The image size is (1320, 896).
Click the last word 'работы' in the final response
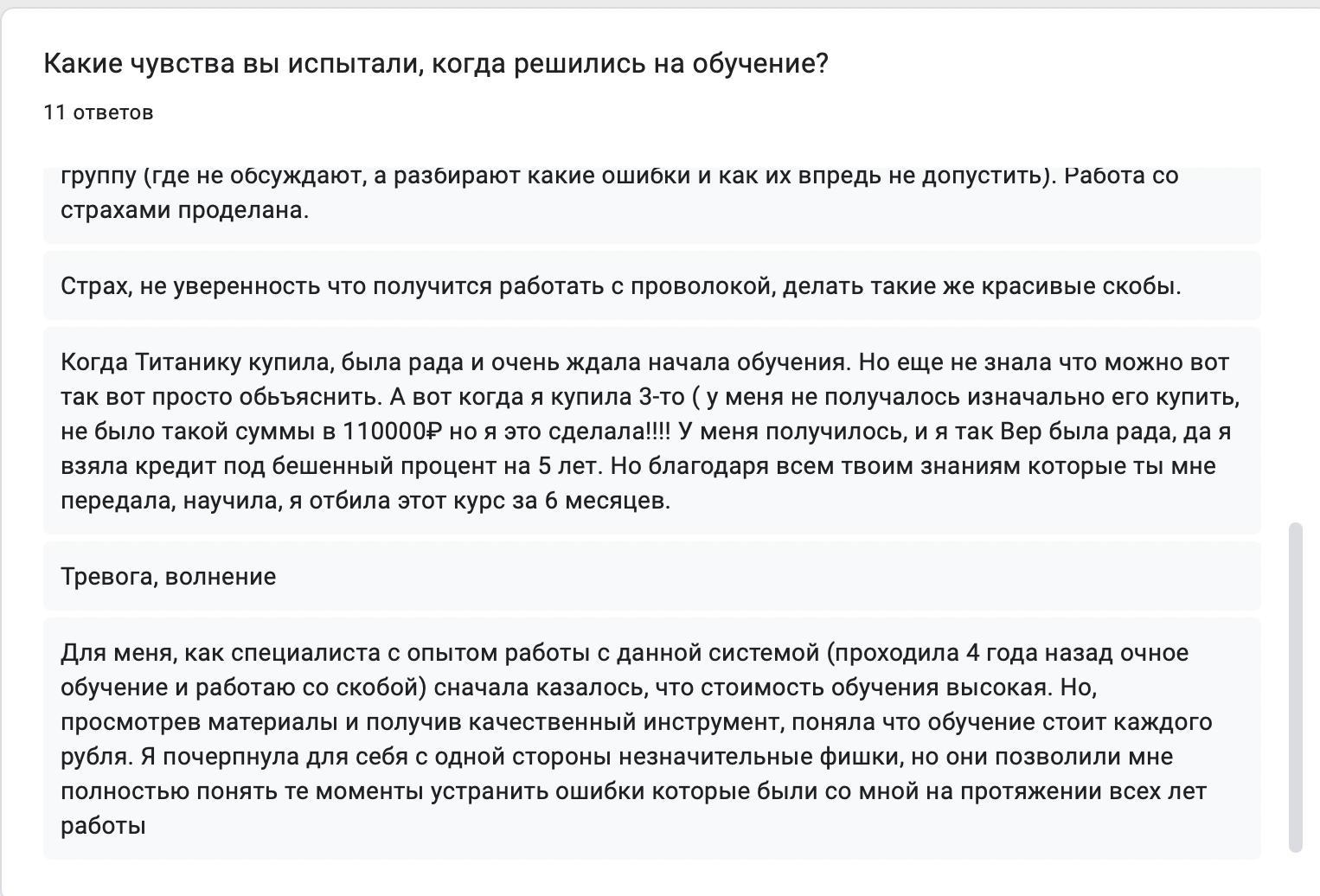click(103, 826)
